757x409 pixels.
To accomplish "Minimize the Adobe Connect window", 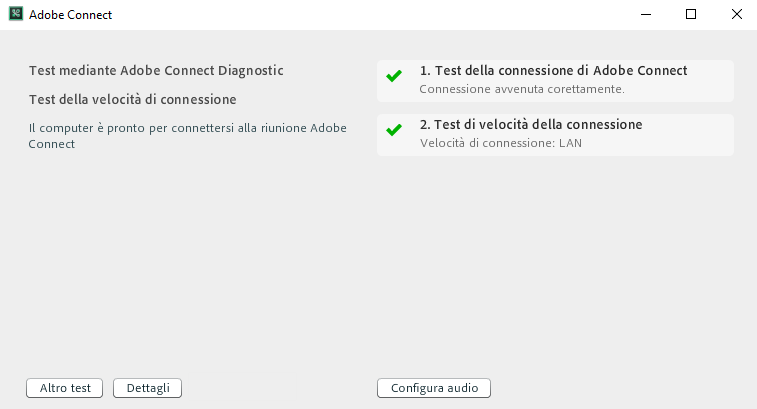I will coord(645,15).
